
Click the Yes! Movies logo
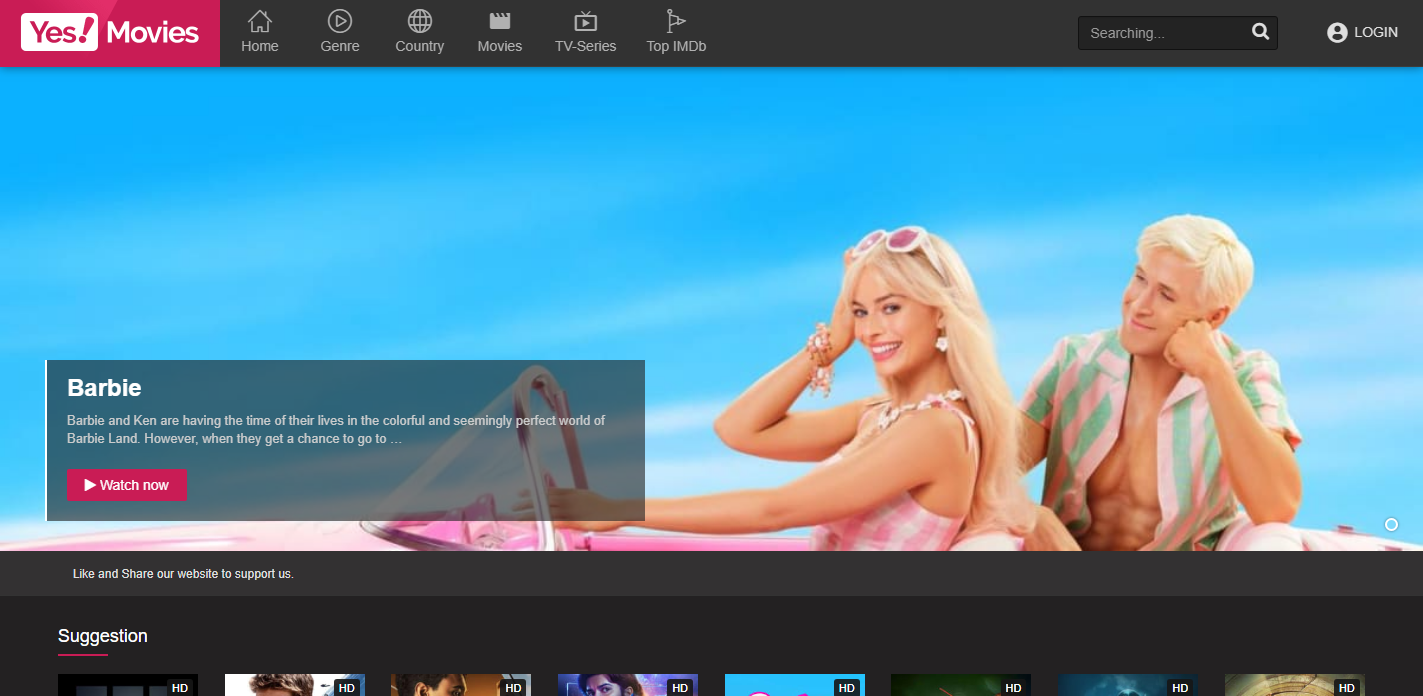tap(110, 32)
